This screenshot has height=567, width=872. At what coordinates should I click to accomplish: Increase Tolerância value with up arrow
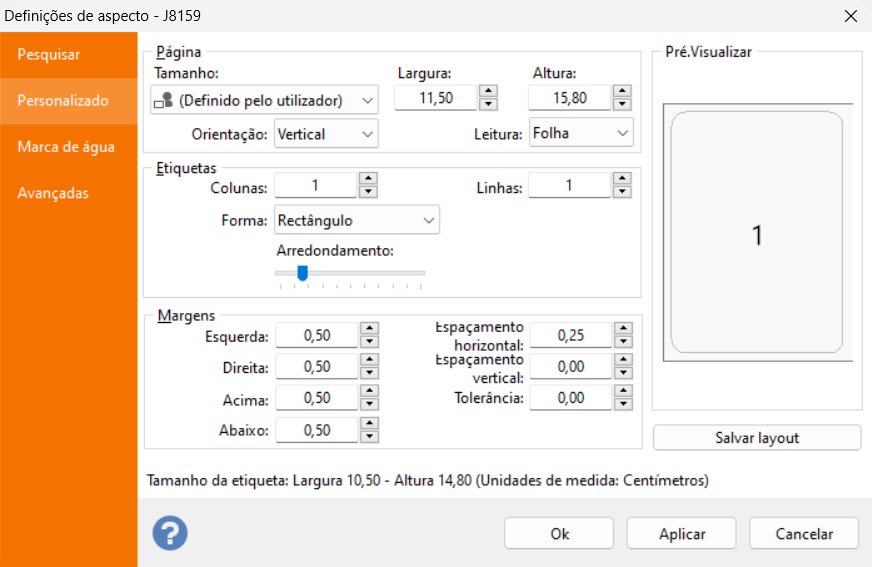[x=623, y=391]
